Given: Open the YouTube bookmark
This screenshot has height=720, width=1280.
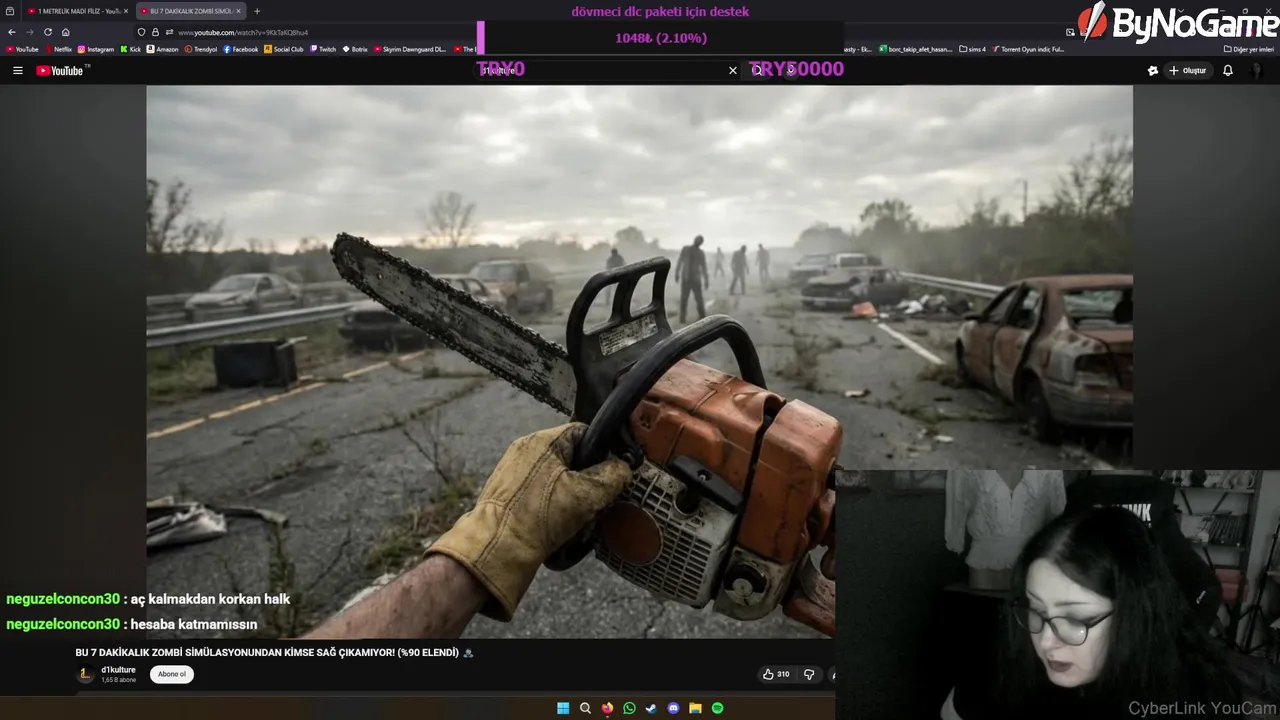Looking at the screenshot, I should pyautogui.click(x=22, y=49).
